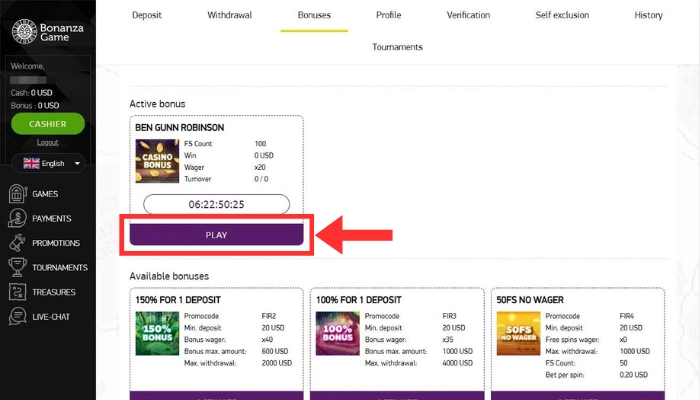
Task: Click the purple PLAY button
Action: coord(217,235)
